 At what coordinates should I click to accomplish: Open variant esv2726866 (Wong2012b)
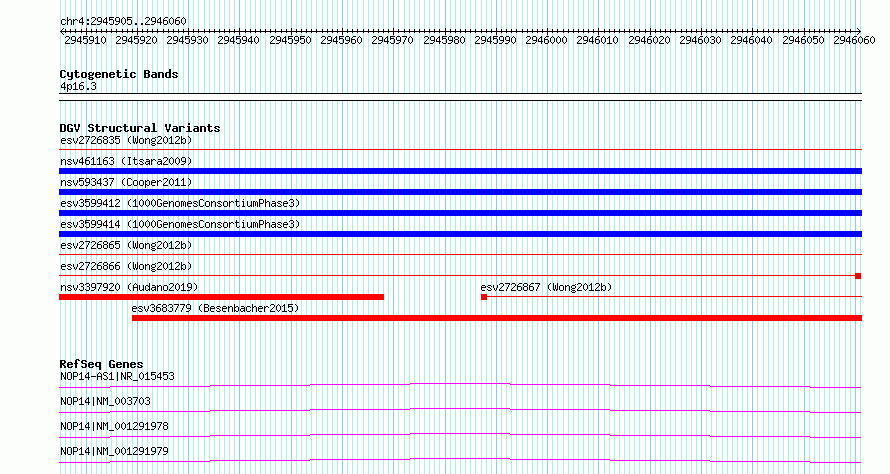pos(126,266)
